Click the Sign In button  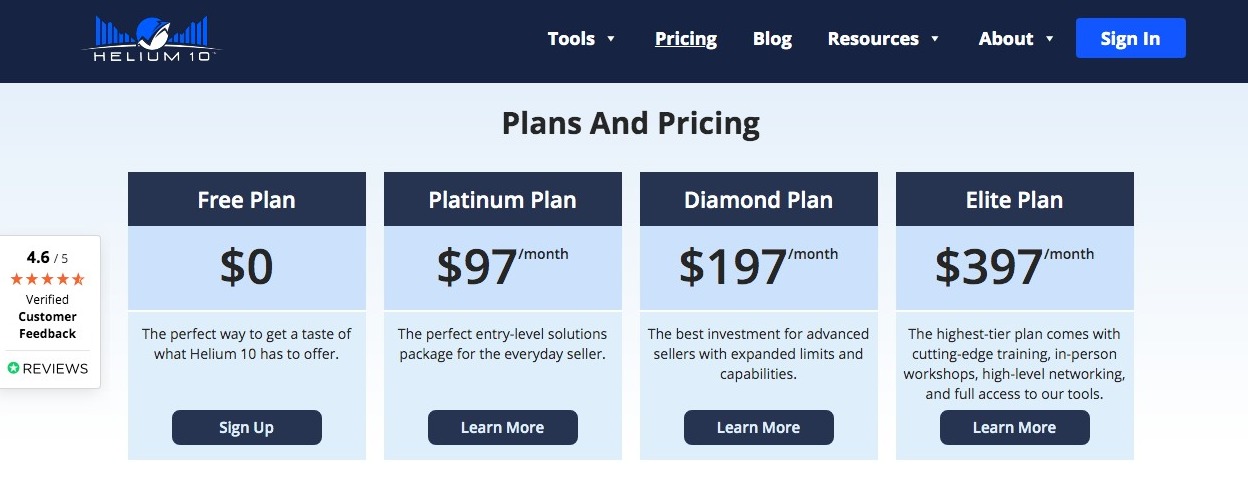tap(1130, 38)
